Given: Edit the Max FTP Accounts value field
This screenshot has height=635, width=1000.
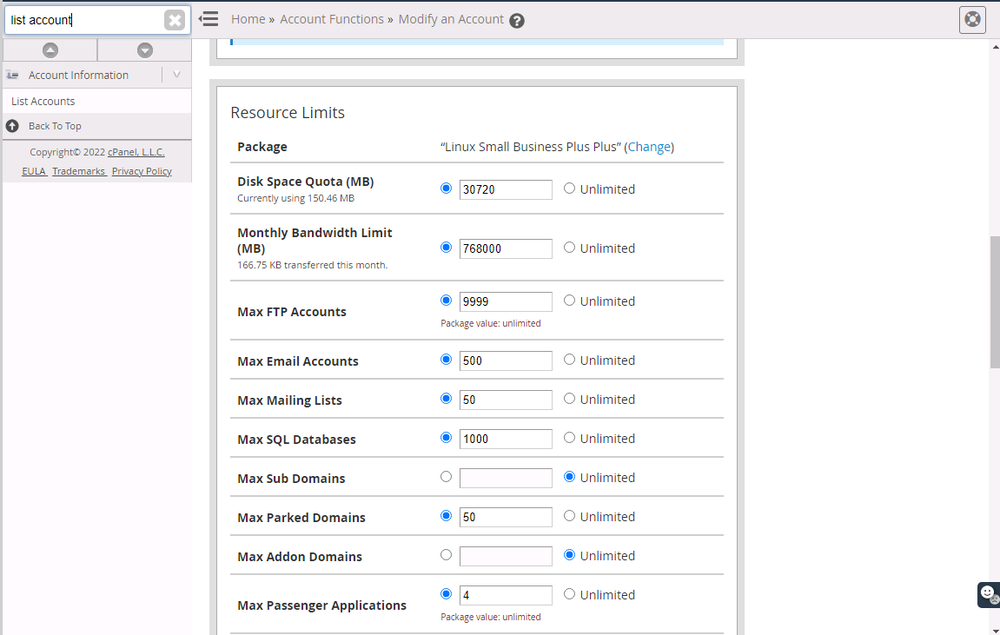Looking at the screenshot, I should [x=506, y=302].
